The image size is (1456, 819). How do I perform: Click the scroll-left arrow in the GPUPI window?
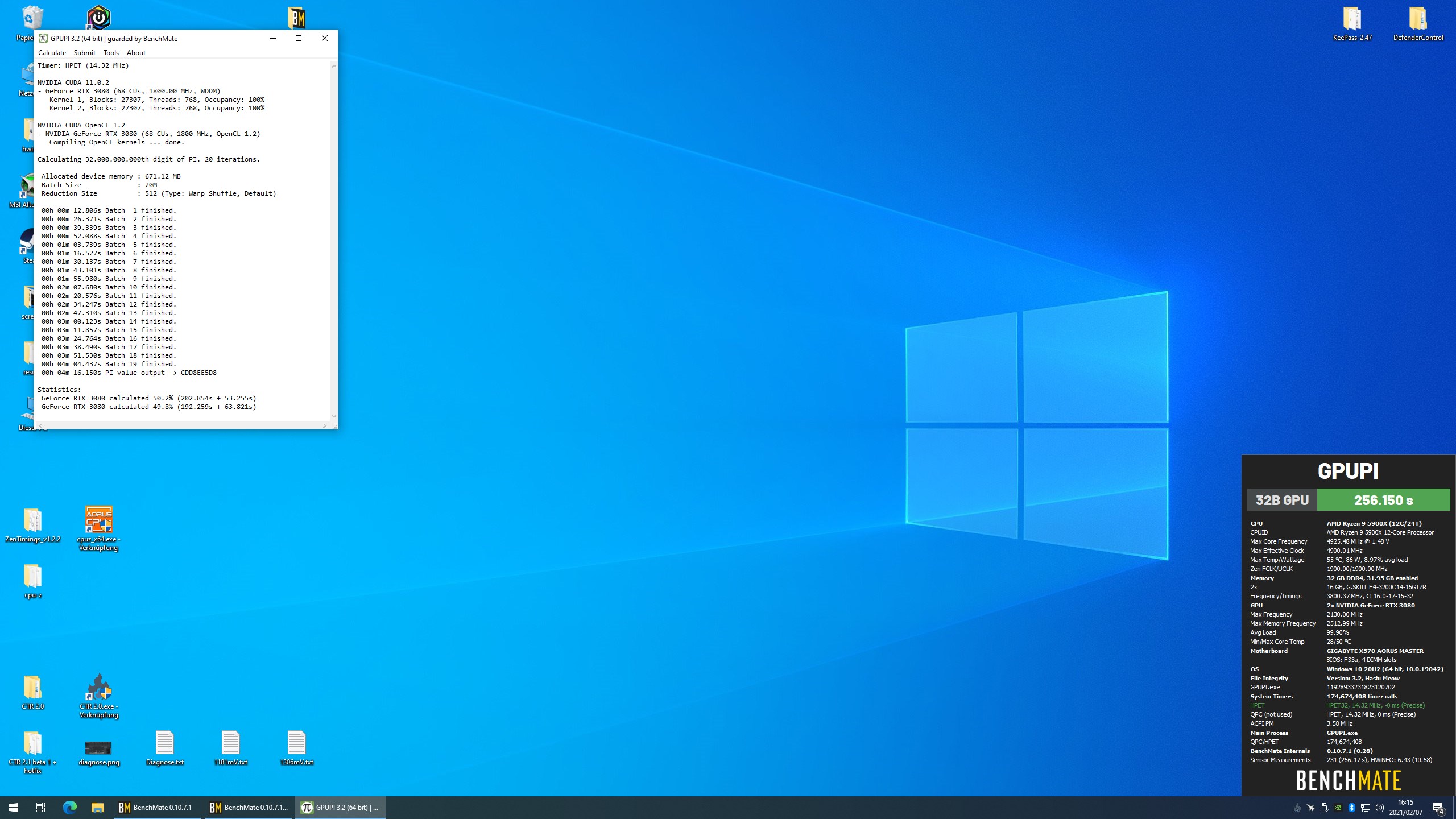pyautogui.click(x=40, y=425)
